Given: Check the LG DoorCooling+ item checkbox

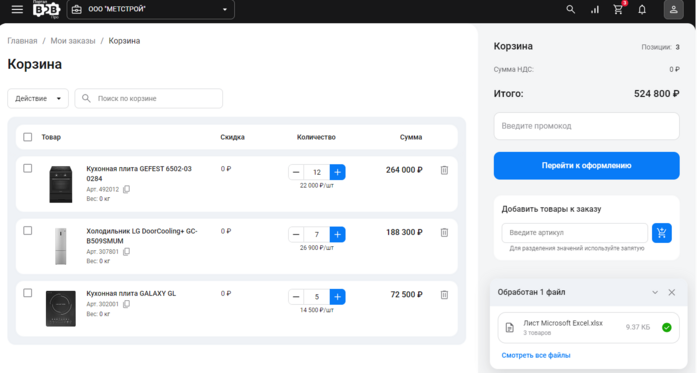Looking at the screenshot, I should (x=28, y=231).
